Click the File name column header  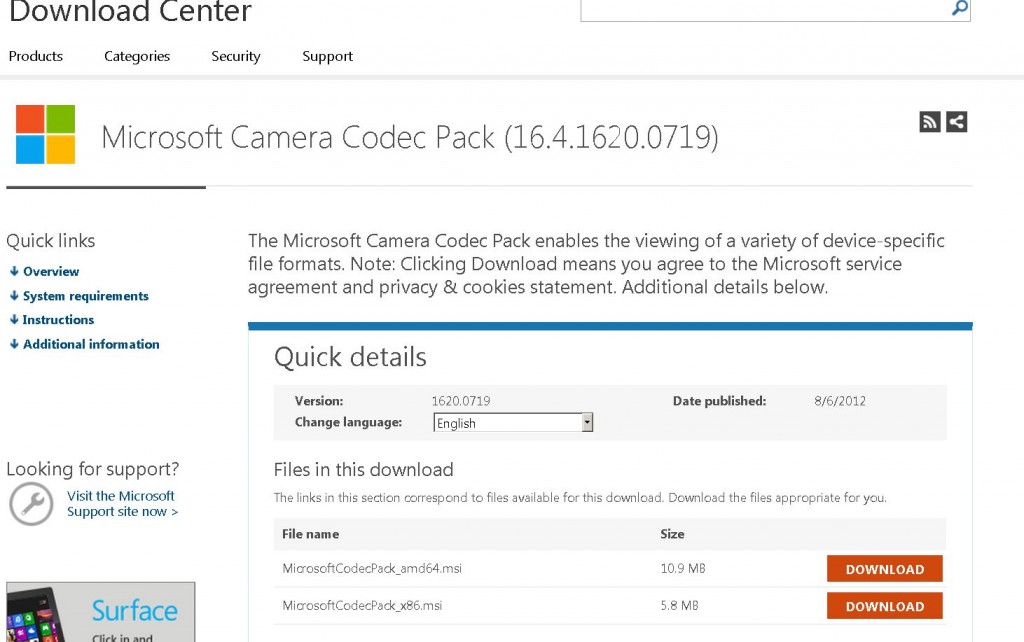[311, 534]
